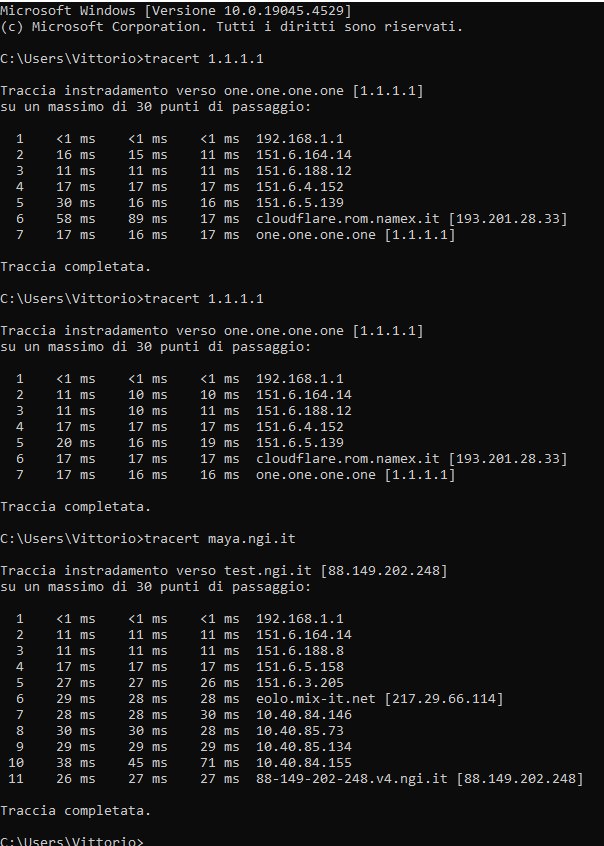The image size is (604, 846).
Task: Select 88-149-202-248.v4.ngi.it hostname at hop 11
Action: [351, 779]
